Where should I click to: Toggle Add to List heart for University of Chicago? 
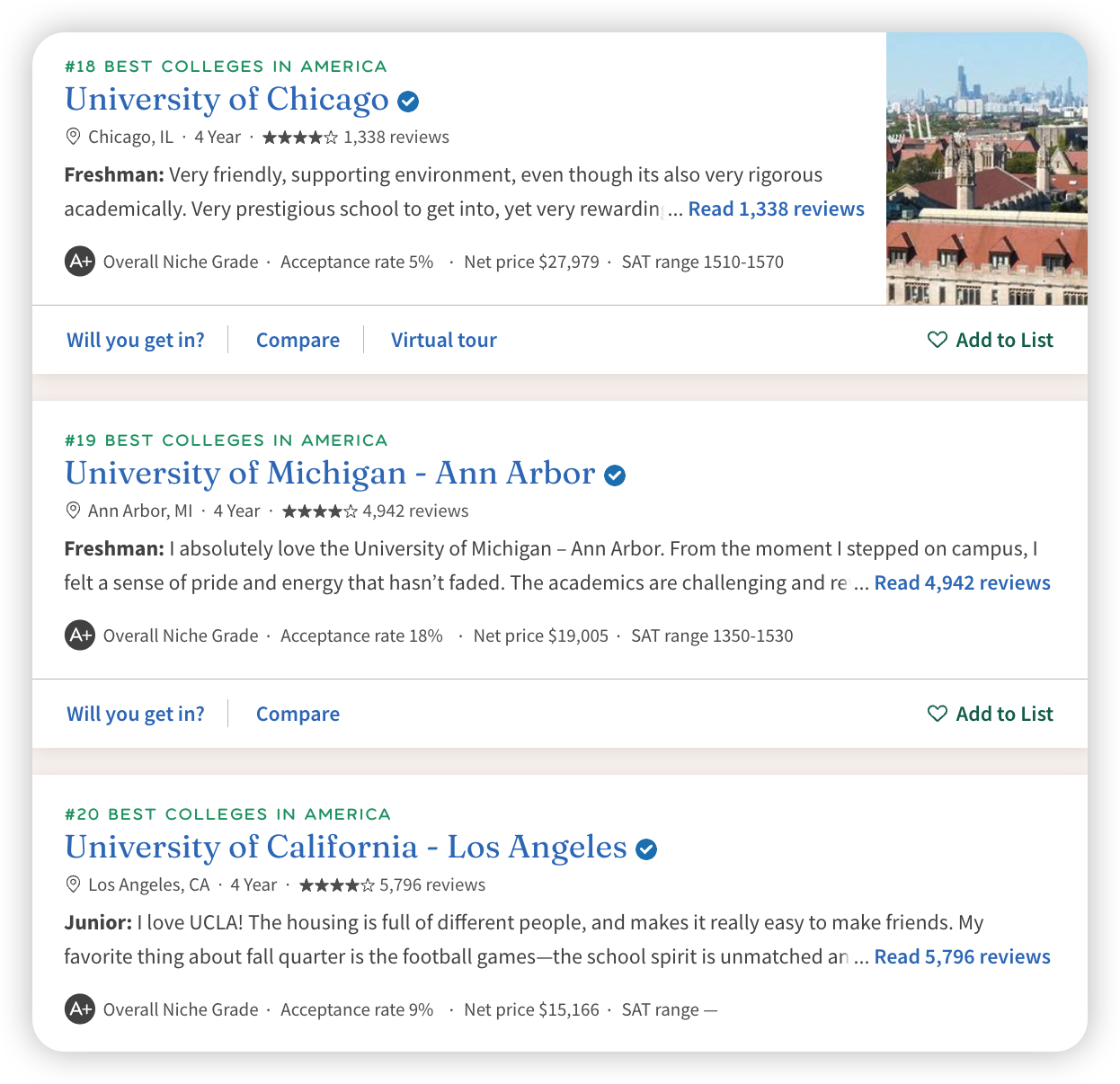[938, 340]
